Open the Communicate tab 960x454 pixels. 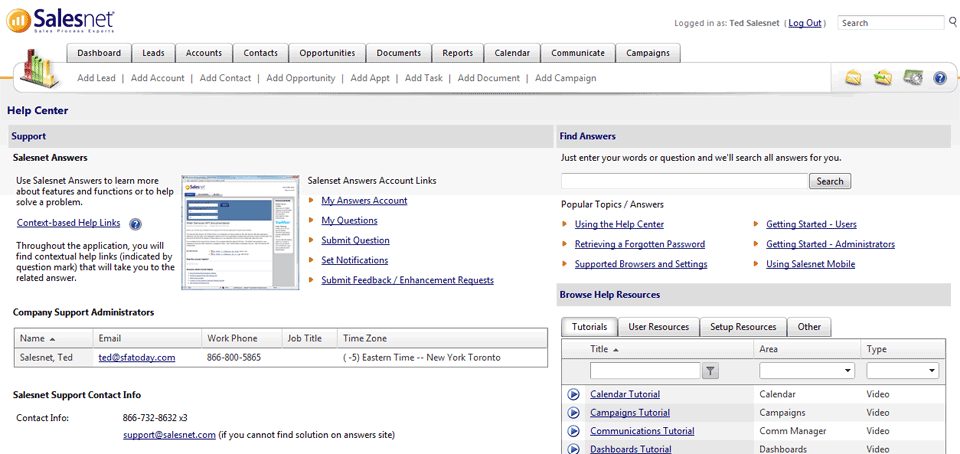pos(578,53)
